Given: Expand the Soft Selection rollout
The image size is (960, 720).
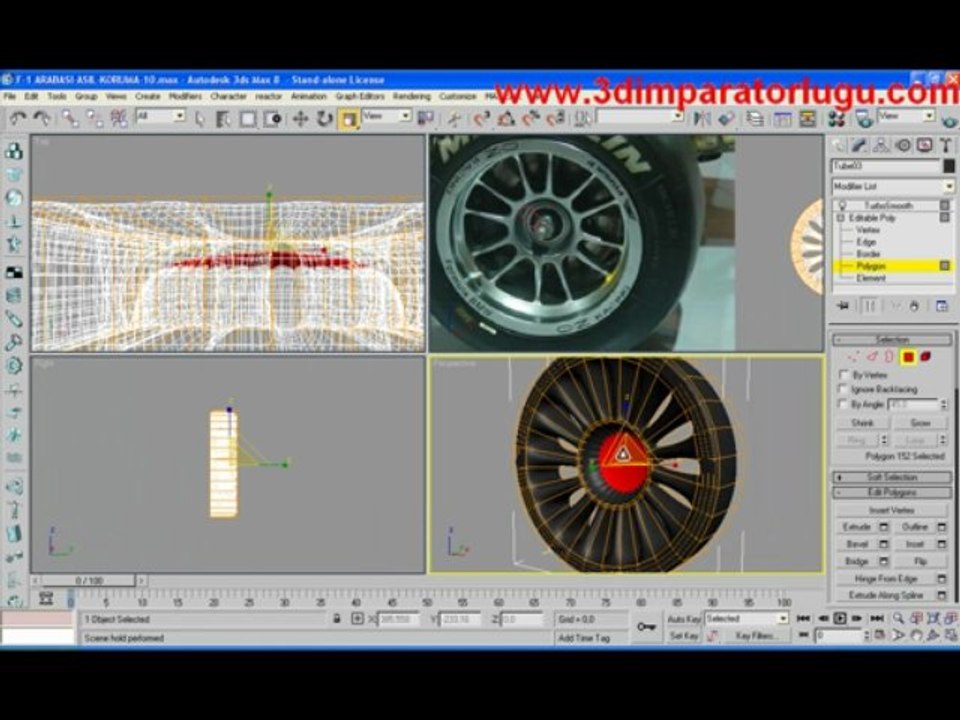Looking at the screenshot, I should [x=892, y=477].
